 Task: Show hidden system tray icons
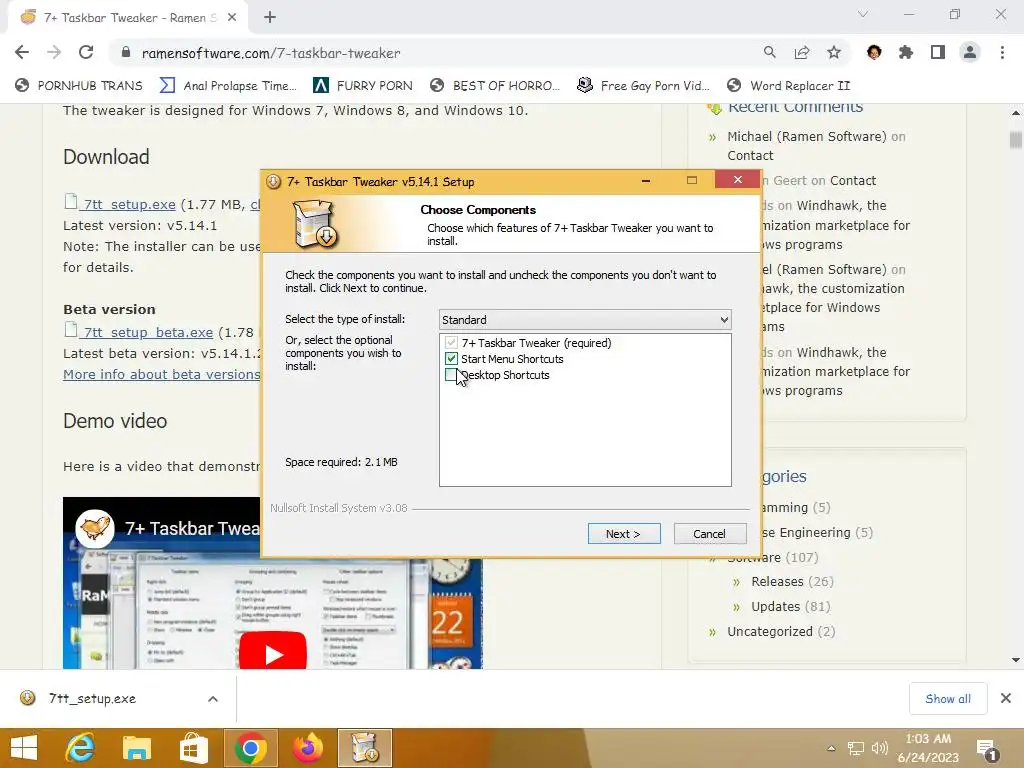831,748
